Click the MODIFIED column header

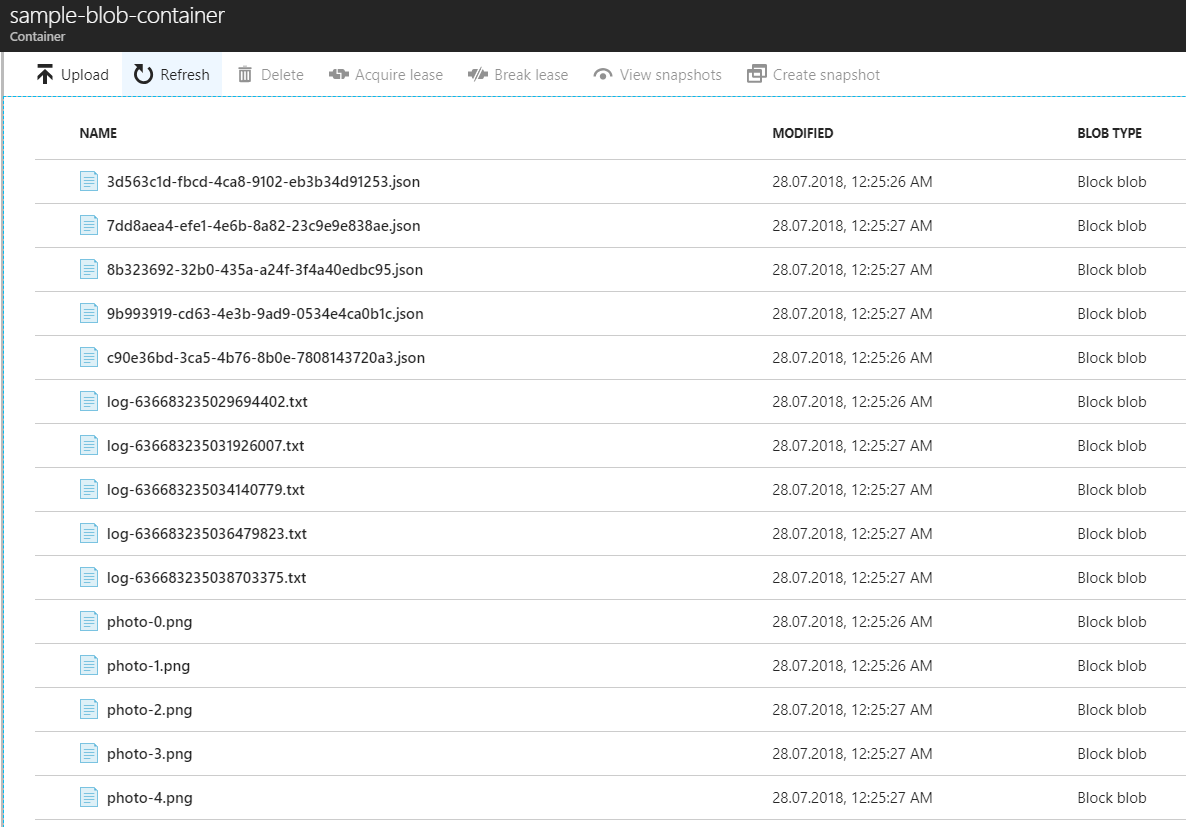(x=803, y=133)
